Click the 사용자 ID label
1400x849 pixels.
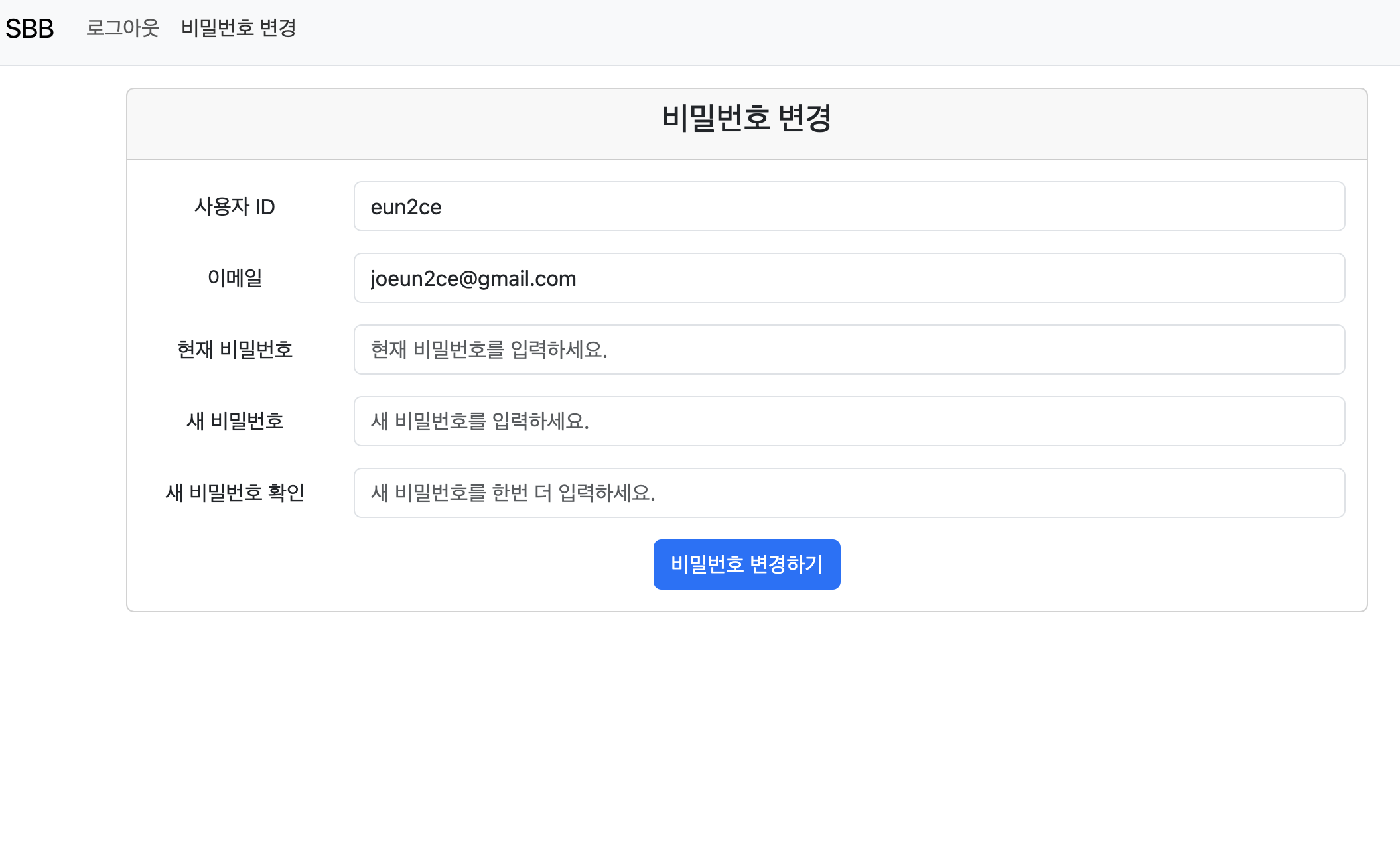(x=235, y=206)
